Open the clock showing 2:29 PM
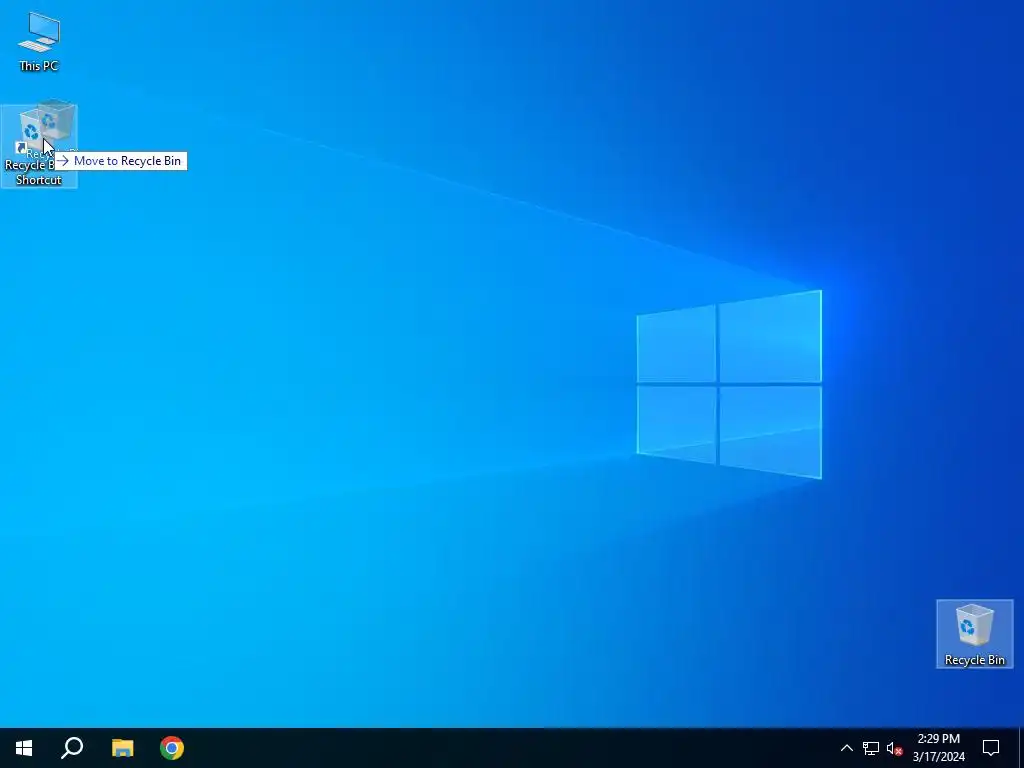 click(938, 748)
